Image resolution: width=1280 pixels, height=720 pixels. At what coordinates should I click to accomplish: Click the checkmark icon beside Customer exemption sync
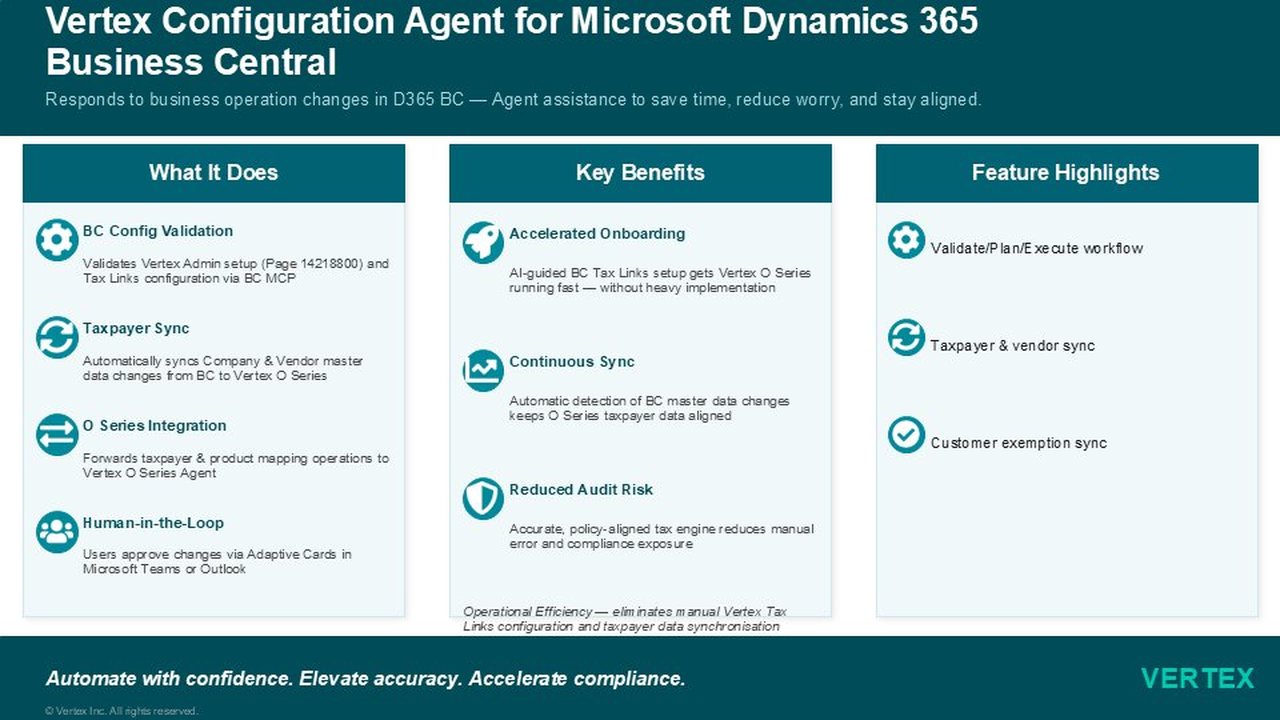906,435
